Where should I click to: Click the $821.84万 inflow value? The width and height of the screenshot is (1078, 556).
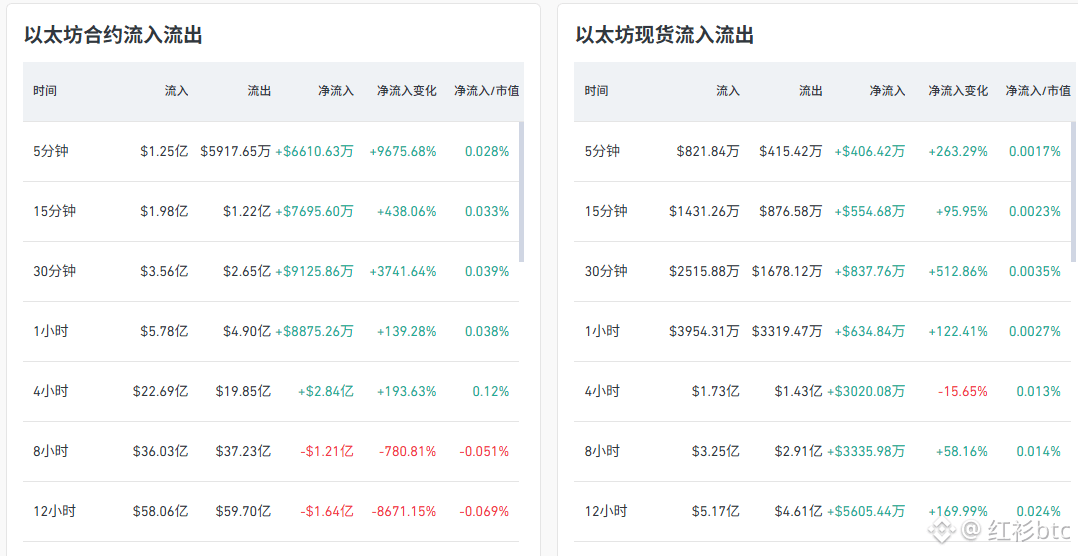coord(708,151)
